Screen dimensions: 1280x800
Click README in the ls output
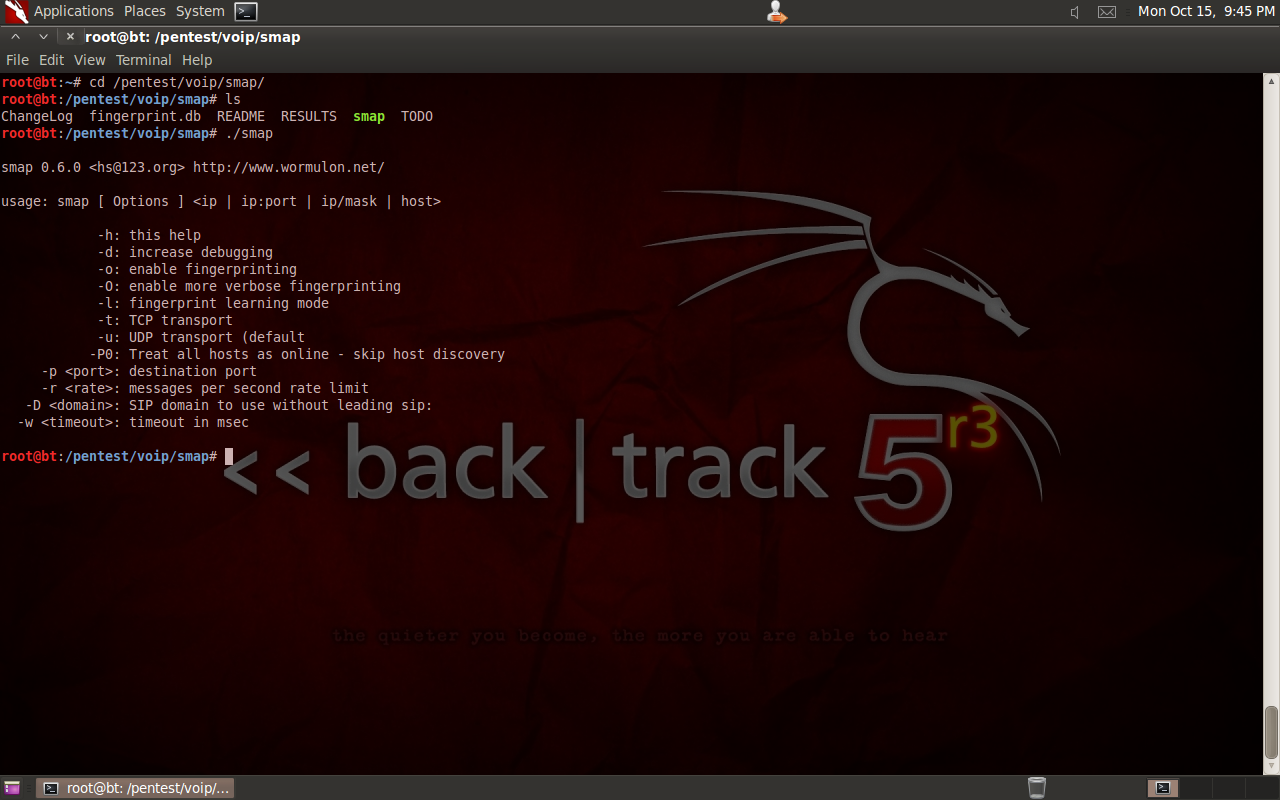pyautogui.click(x=241, y=116)
